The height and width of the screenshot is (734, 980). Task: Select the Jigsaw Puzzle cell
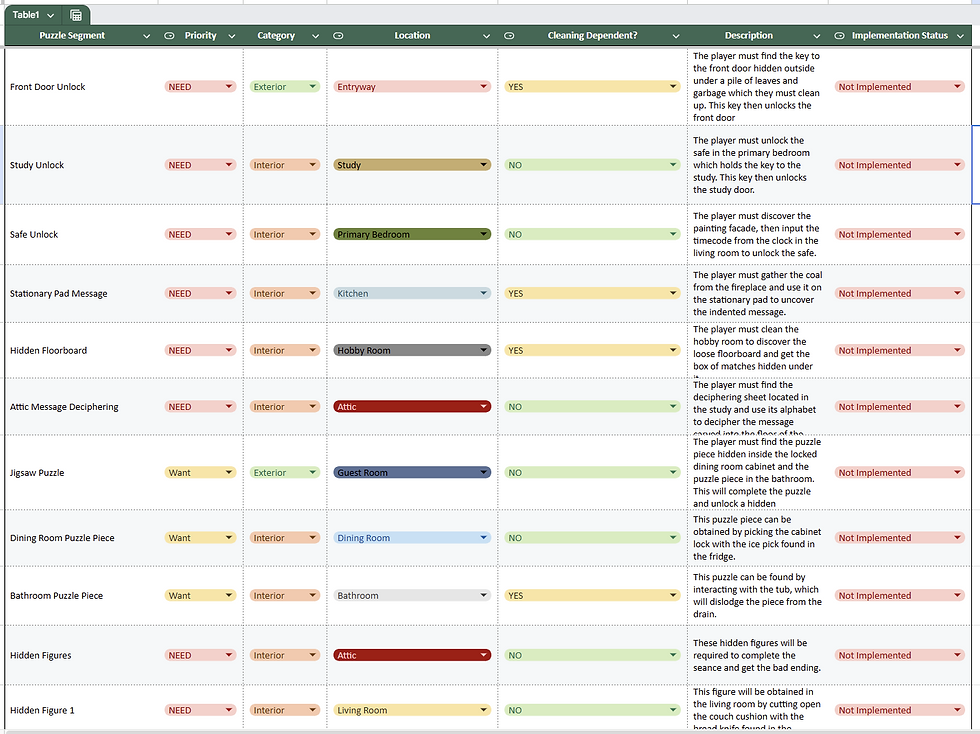click(x=82, y=473)
